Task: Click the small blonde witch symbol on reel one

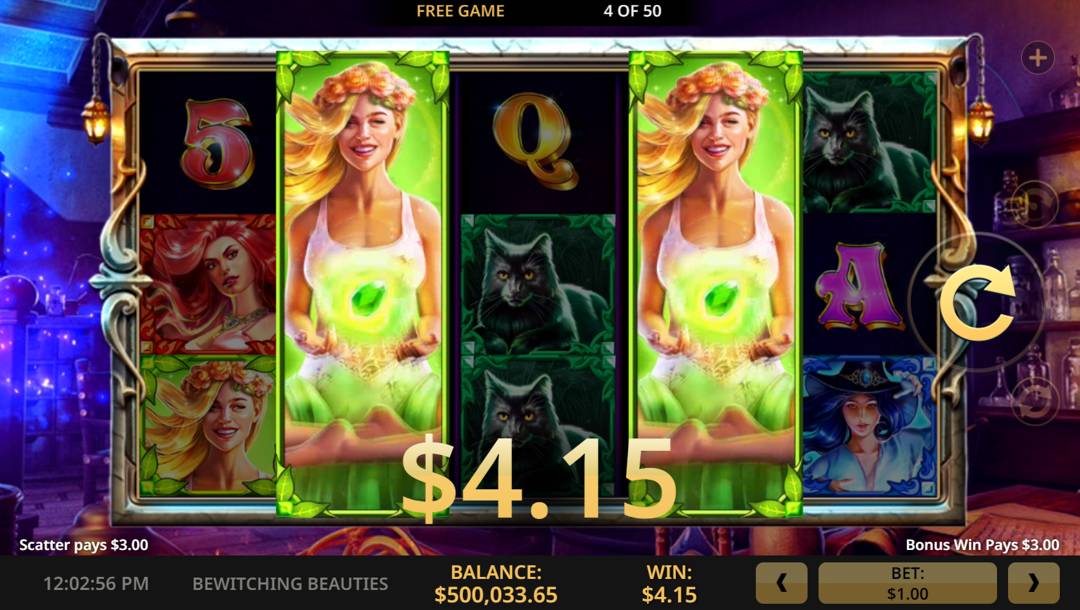Action: [208, 426]
